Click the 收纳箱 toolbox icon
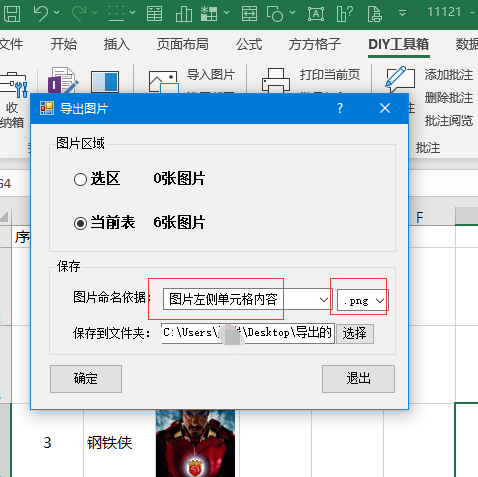 (13, 85)
